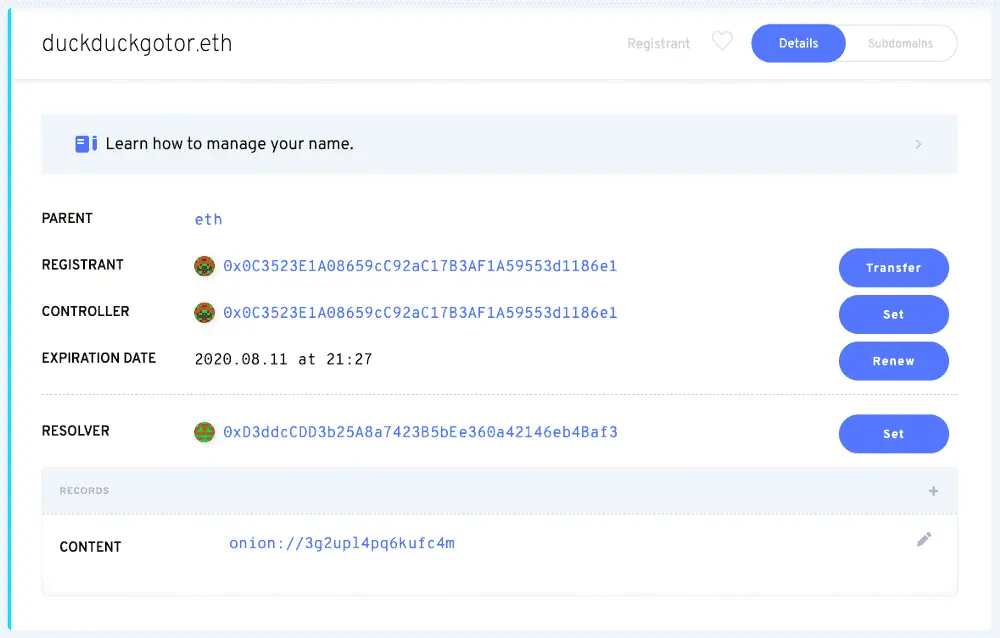
Task: Click Set button in the Resolver row
Action: (x=893, y=434)
